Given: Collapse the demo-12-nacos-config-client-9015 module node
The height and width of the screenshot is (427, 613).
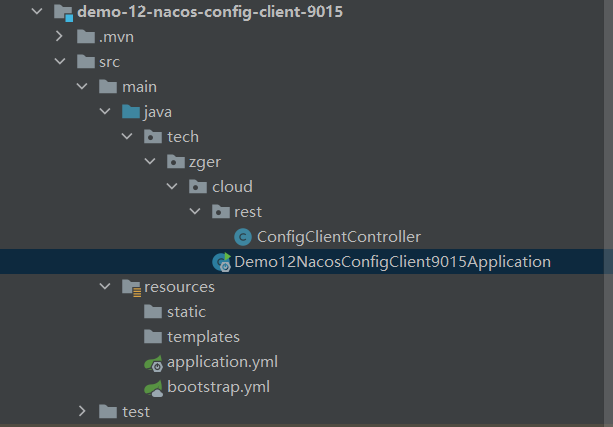Looking at the screenshot, I should [x=37, y=11].
